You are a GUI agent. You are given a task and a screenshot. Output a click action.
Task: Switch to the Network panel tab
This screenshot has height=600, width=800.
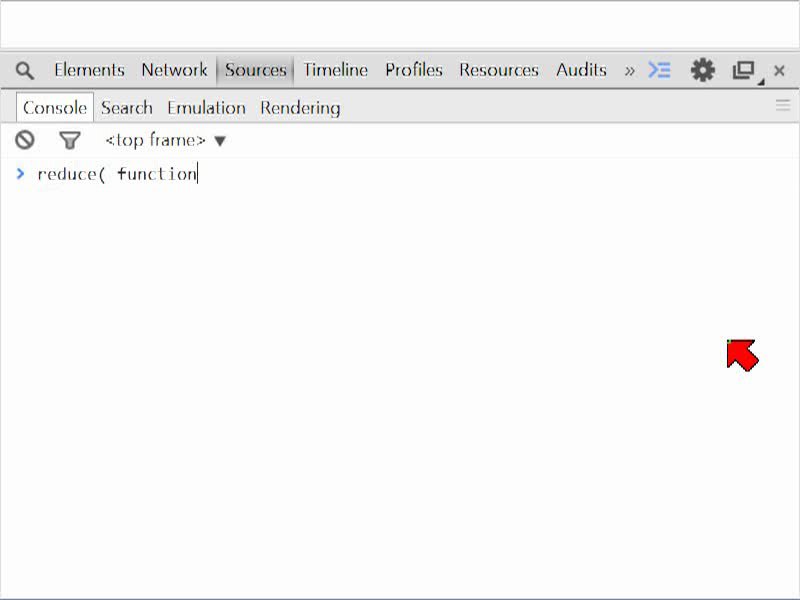coord(174,70)
